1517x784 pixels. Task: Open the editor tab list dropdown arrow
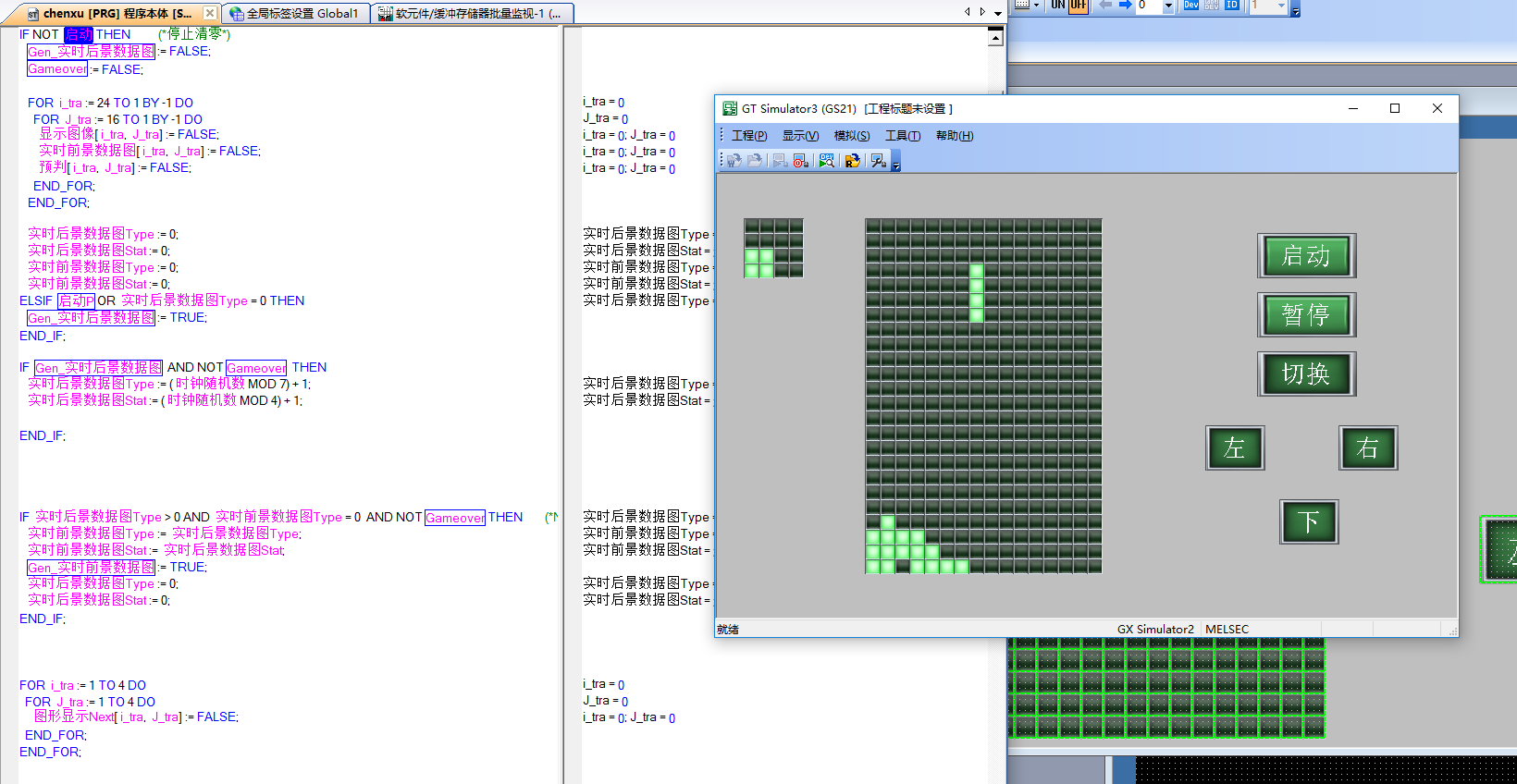click(998, 13)
